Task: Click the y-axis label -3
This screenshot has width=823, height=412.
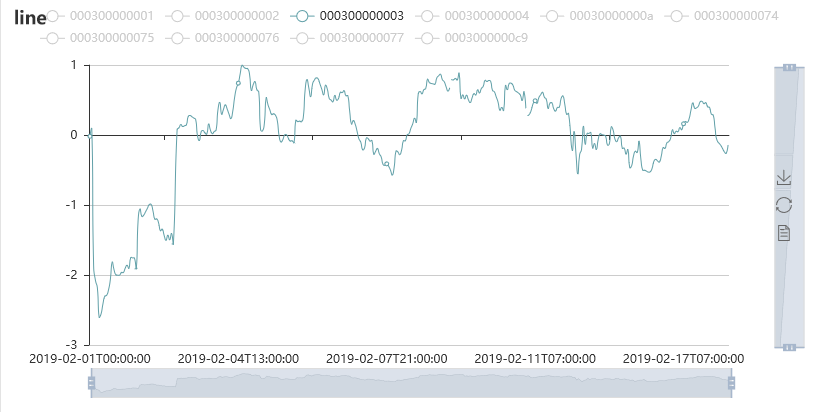Action: [x=71, y=345]
